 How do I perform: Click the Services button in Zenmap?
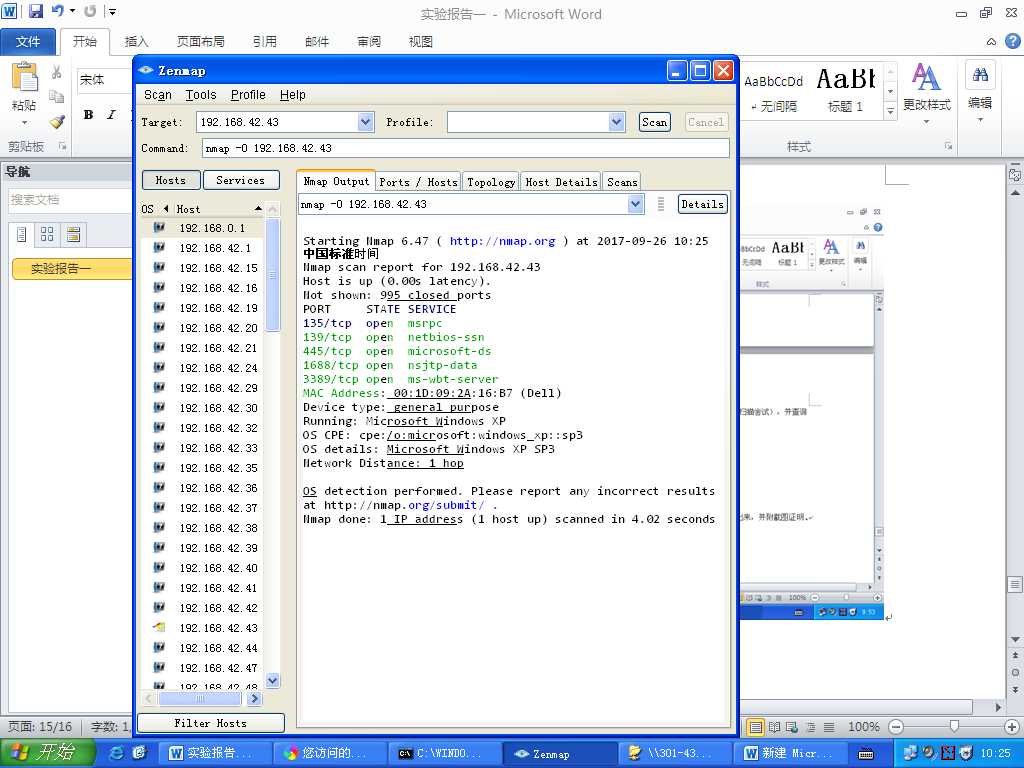(x=240, y=180)
